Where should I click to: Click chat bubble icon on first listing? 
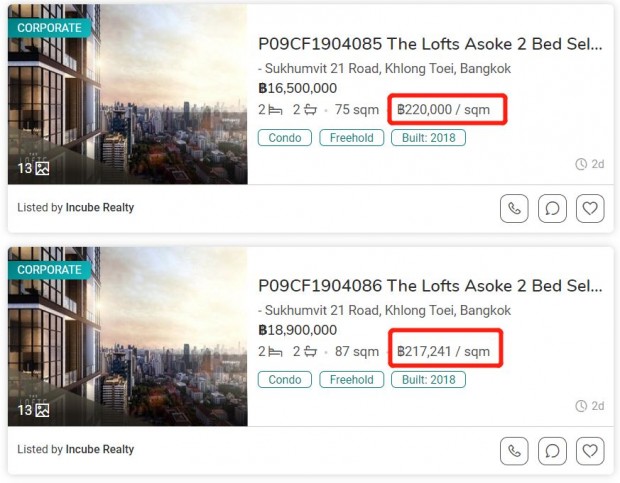pyautogui.click(x=552, y=208)
